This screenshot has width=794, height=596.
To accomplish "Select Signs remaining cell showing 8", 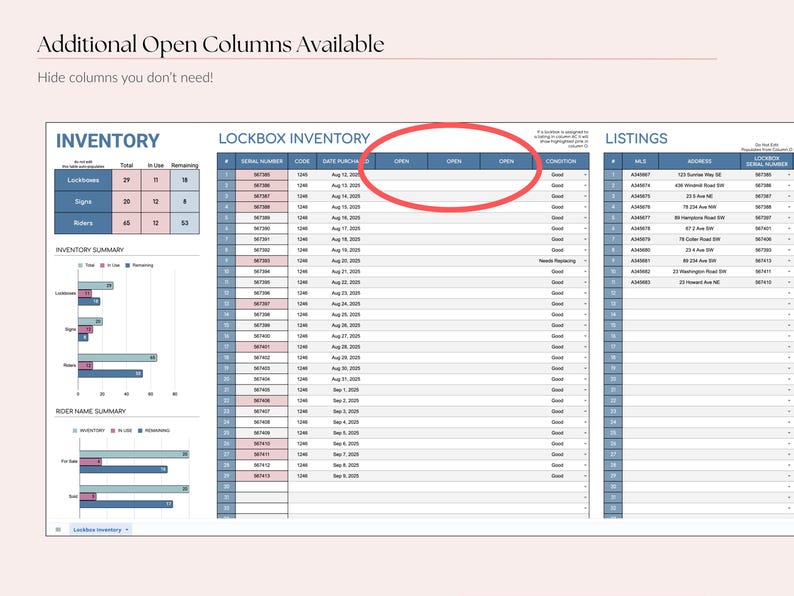I will [x=185, y=202].
